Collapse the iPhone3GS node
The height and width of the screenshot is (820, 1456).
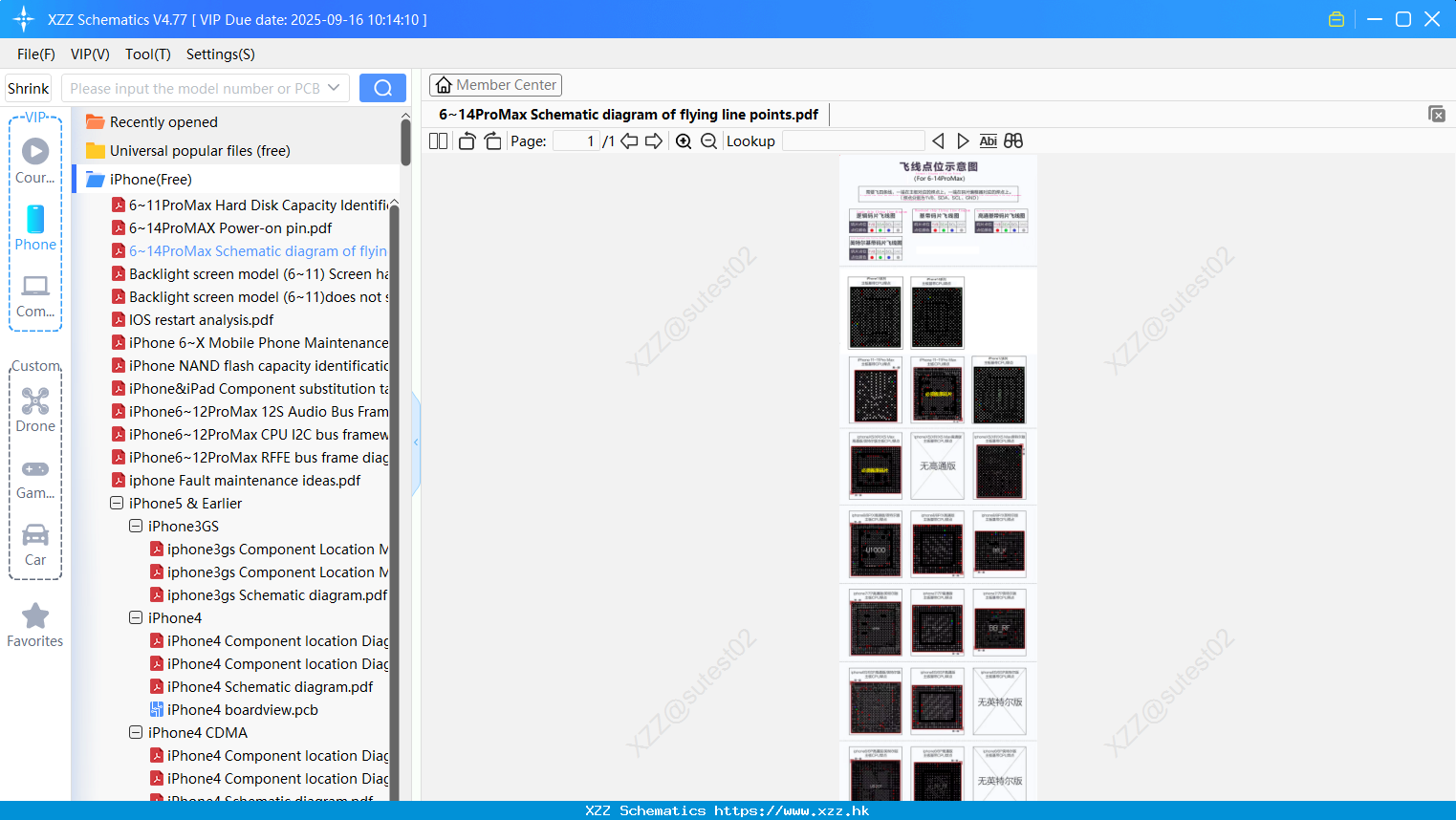click(x=136, y=526)
